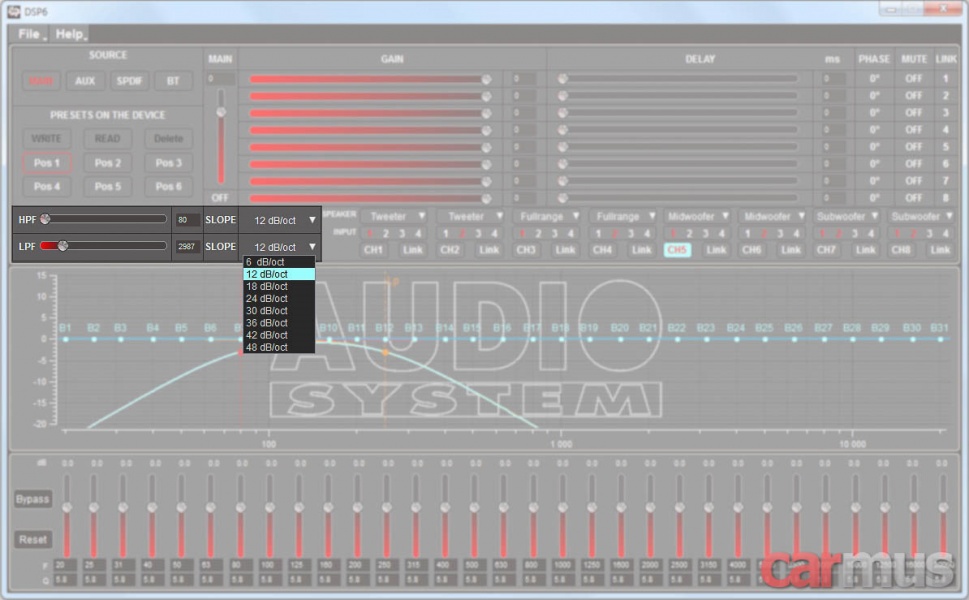This screenshot has height=600, width=969.
Task: Select preset Pos 4
Action: tap(46, 187)
